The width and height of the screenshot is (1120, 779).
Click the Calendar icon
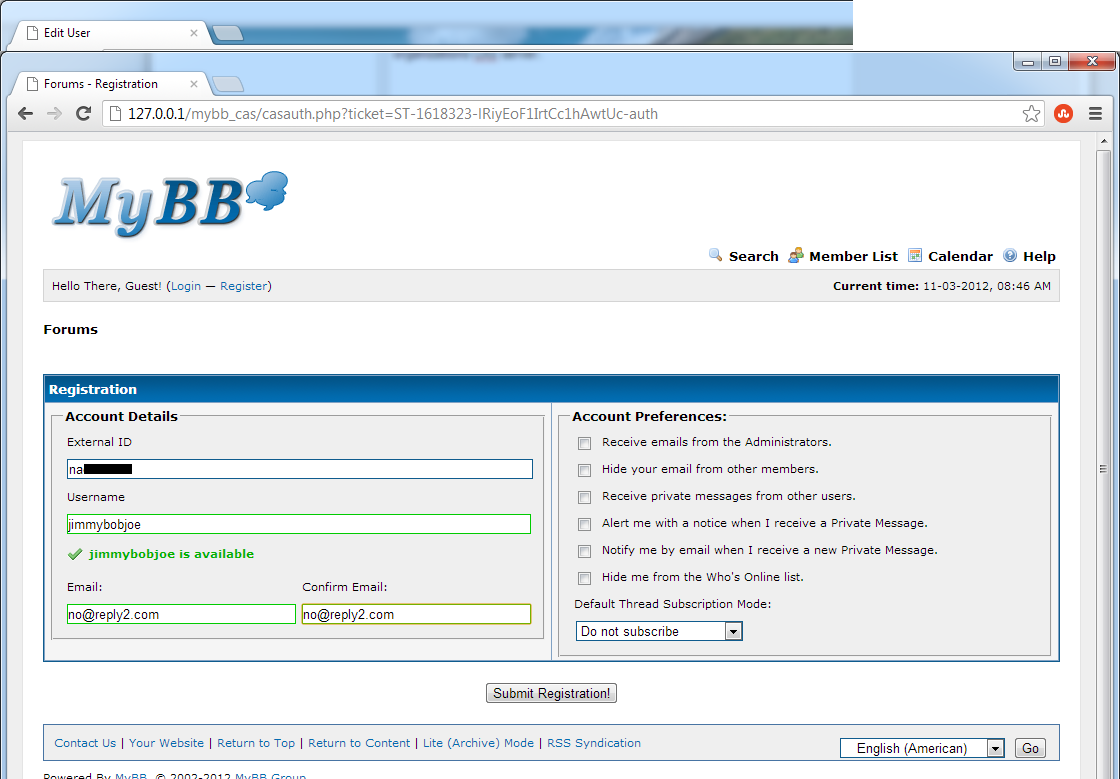[x=914, y=255]
